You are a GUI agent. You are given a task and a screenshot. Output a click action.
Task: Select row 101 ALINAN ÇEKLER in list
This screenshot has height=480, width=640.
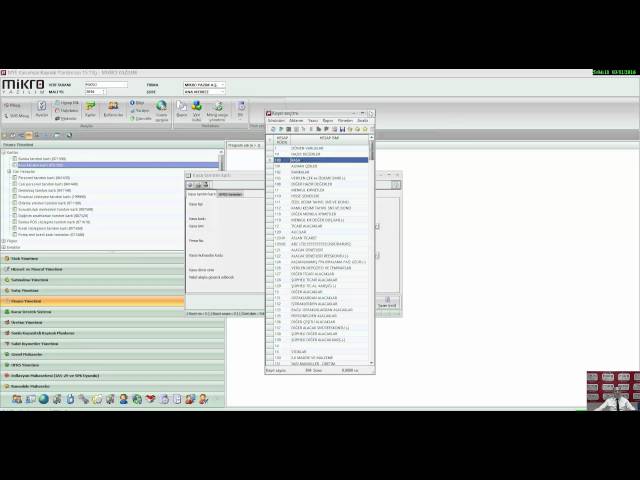click(x=321, y=166)
